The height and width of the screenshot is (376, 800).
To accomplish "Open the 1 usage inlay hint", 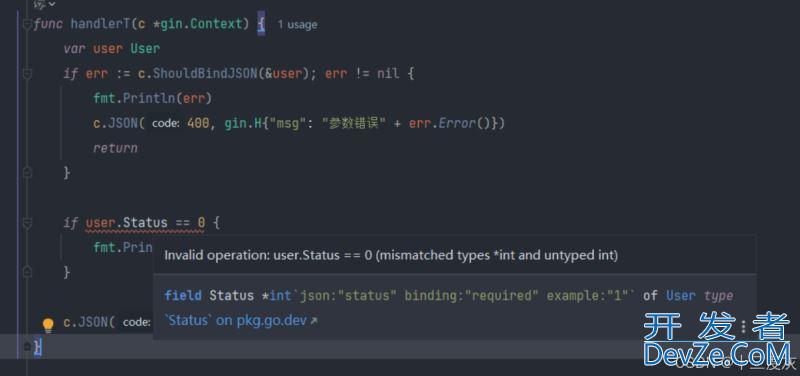I will (x=297, y=24).
